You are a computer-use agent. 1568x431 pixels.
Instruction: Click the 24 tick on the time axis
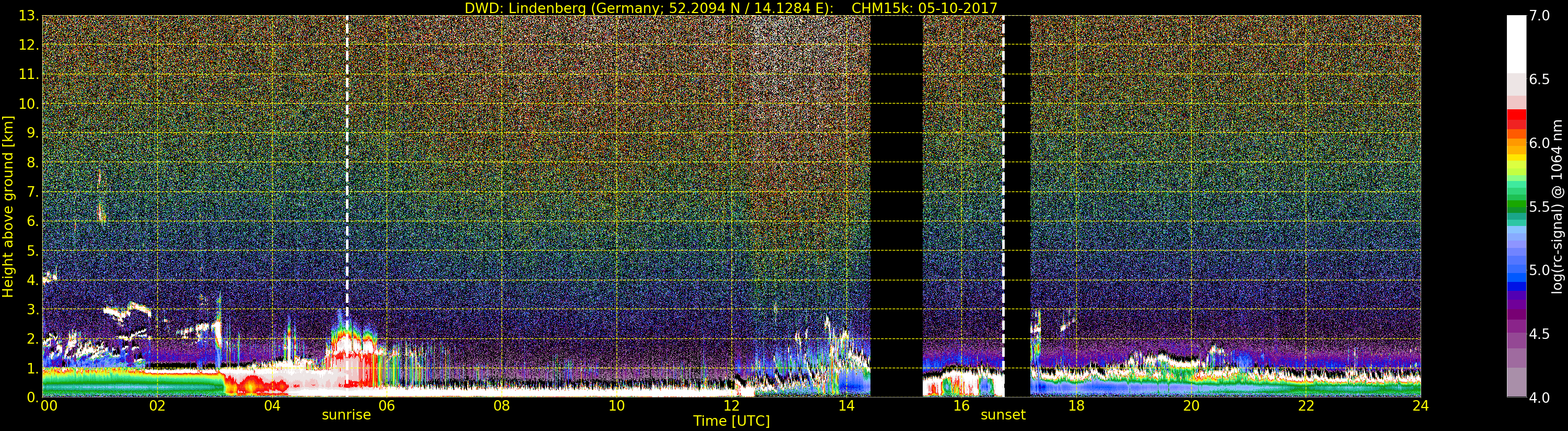pos(1420,406)
